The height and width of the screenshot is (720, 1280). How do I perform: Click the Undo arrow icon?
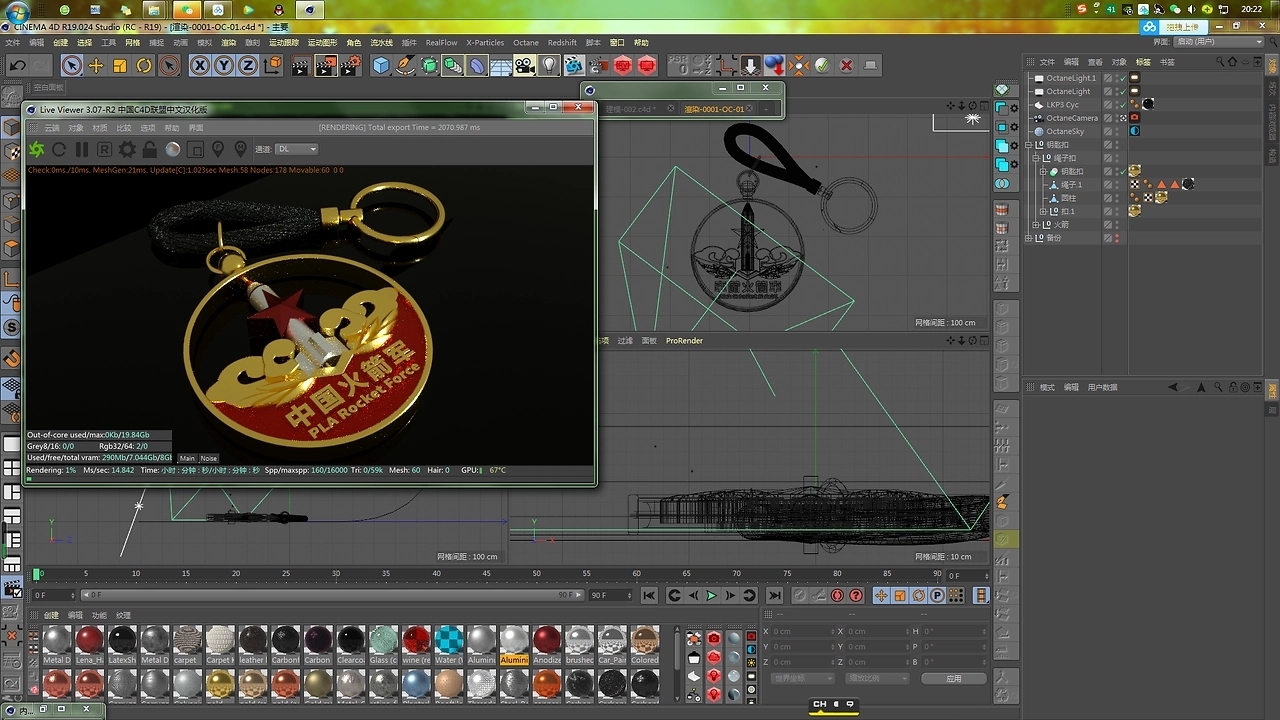pyautogui.click(x=17, y=66)
